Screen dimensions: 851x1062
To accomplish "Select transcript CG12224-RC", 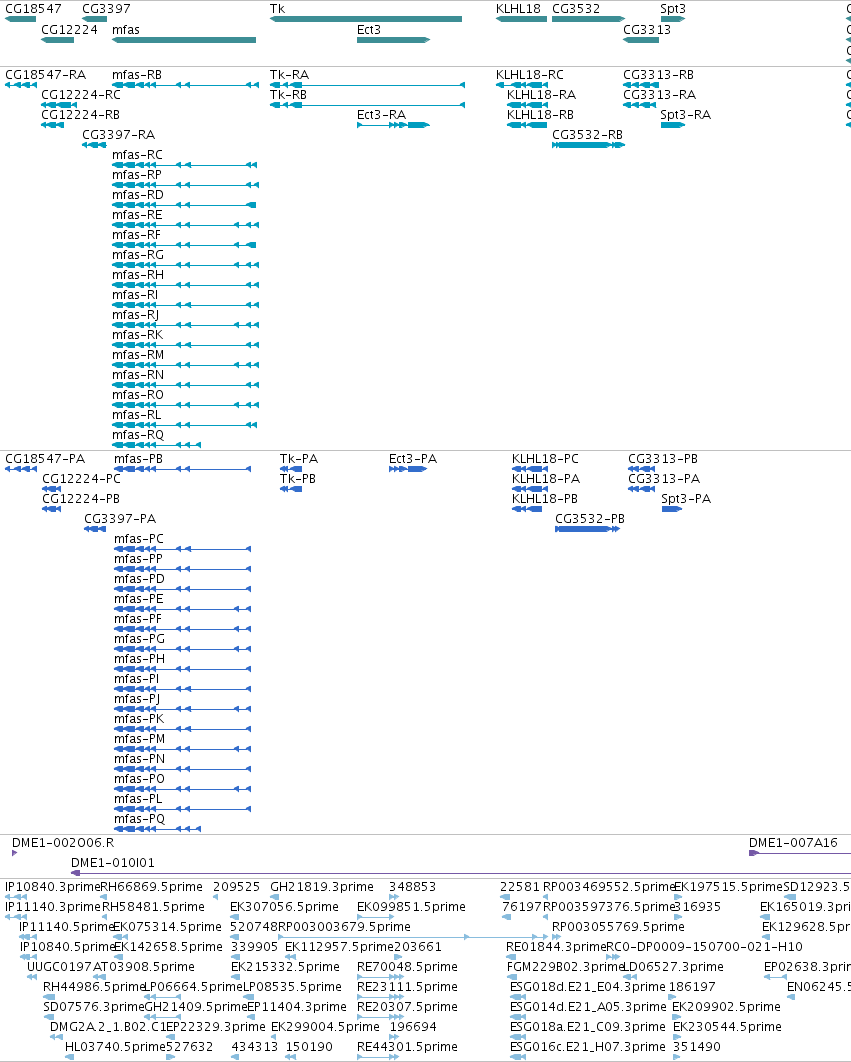I will [59, 105].
